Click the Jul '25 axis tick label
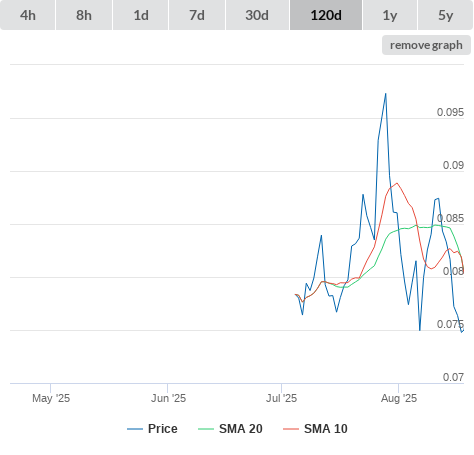 (281, 398)
